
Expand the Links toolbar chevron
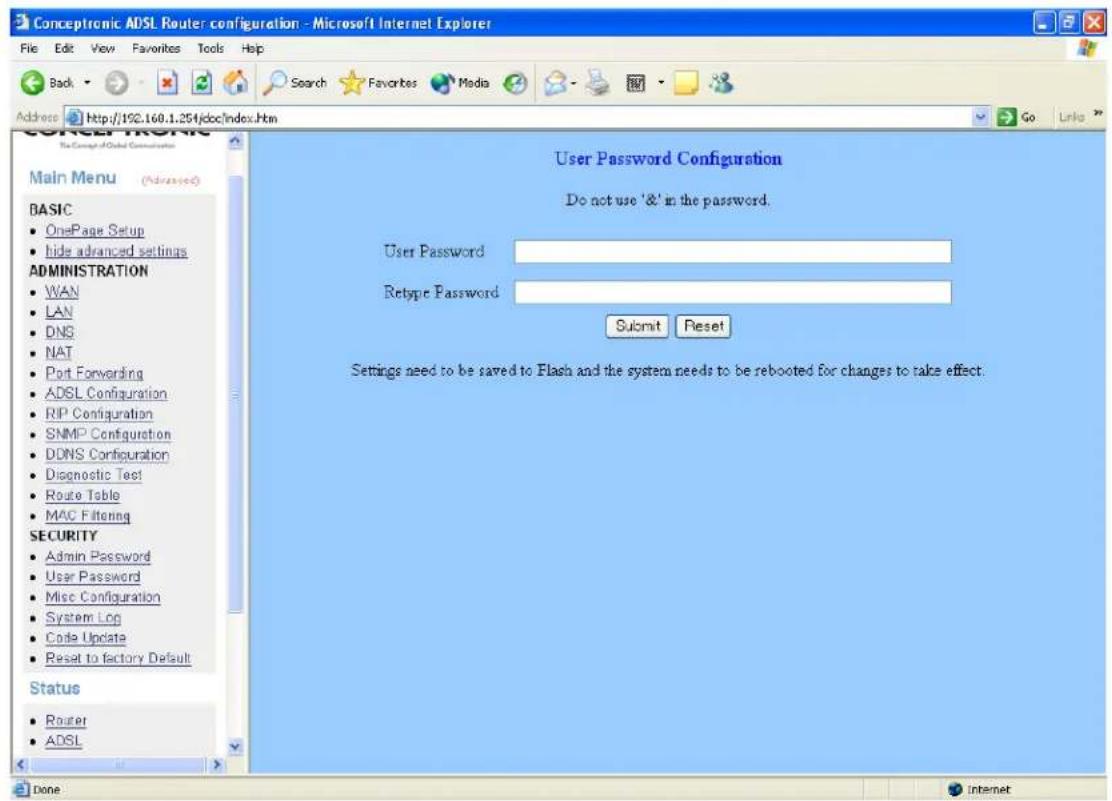pos(1098,114)
